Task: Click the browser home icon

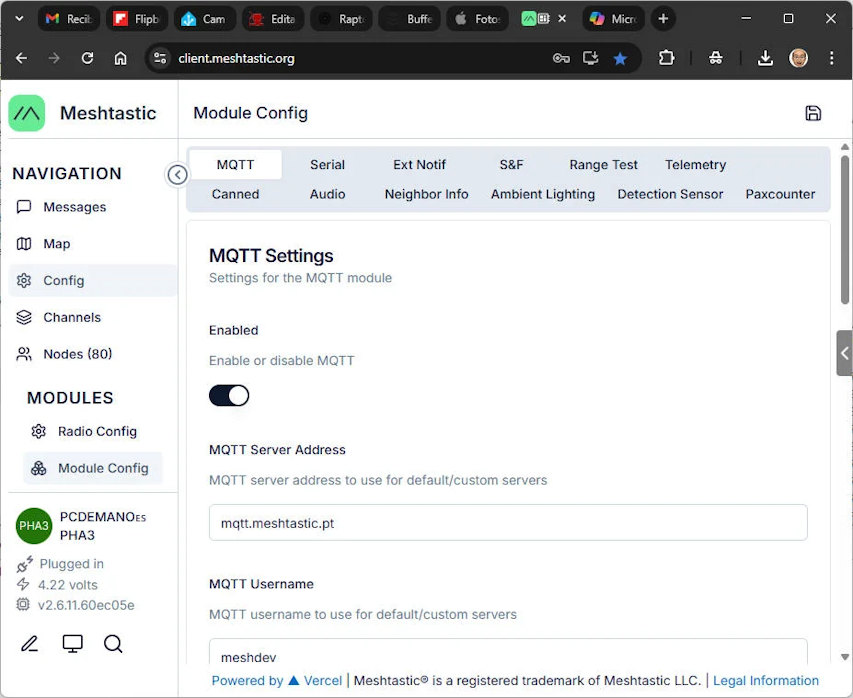Action: click(120, 58)
